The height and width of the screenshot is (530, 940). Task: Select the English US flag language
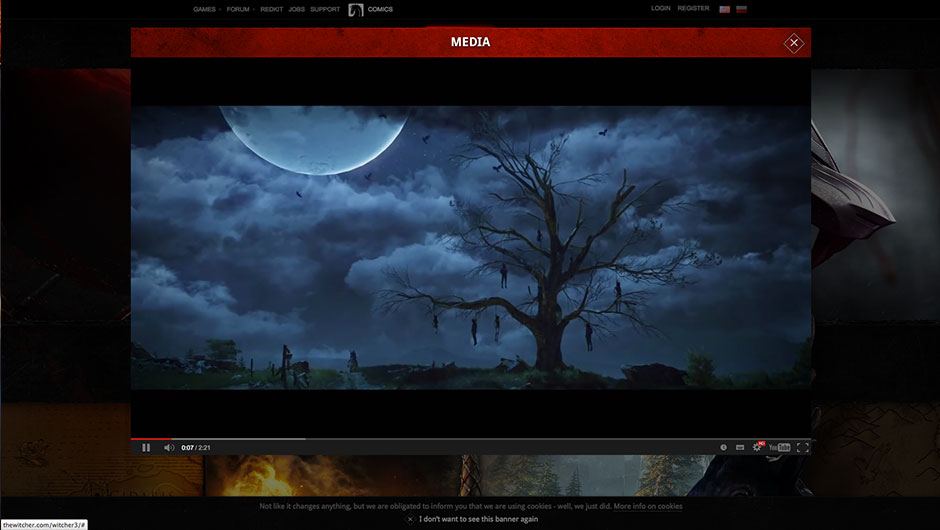pyautogui.click(x=724, y=9)
